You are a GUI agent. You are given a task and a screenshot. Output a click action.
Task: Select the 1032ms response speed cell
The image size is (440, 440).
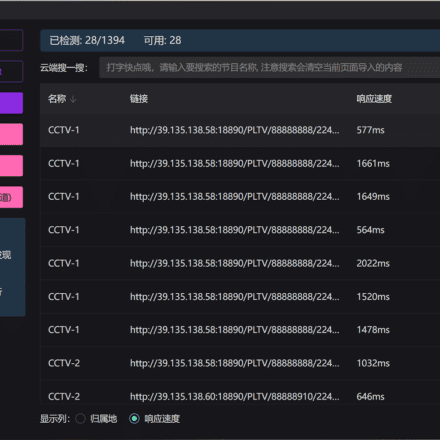(373, 363)
